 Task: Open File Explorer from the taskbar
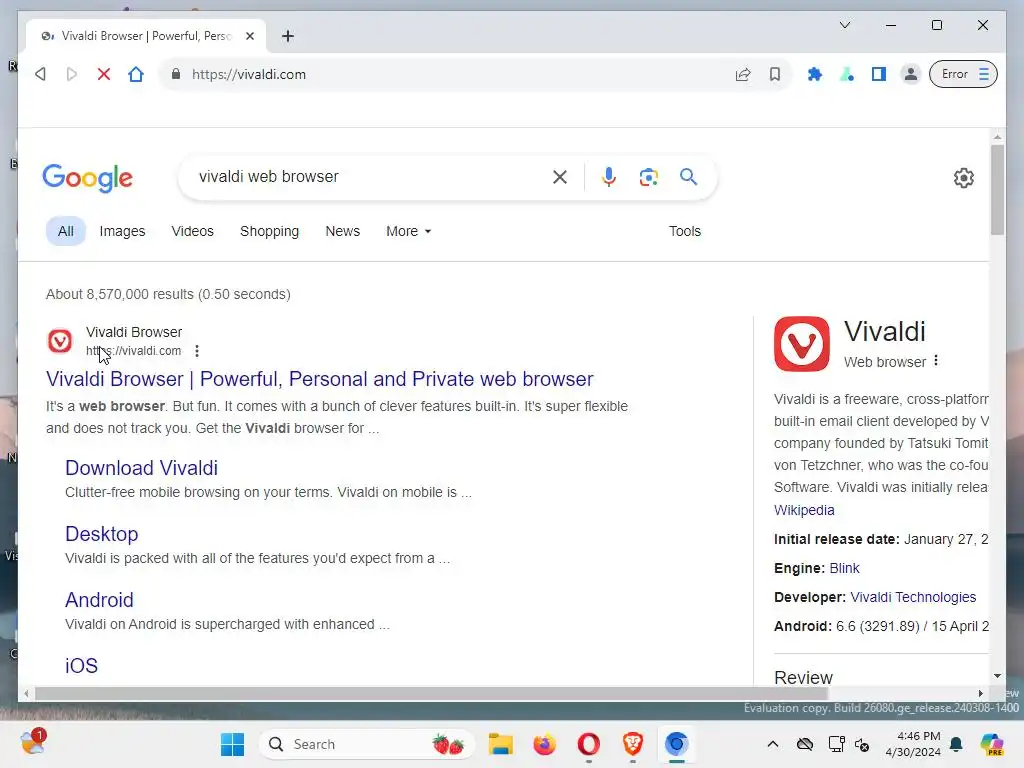pos(501,744)
